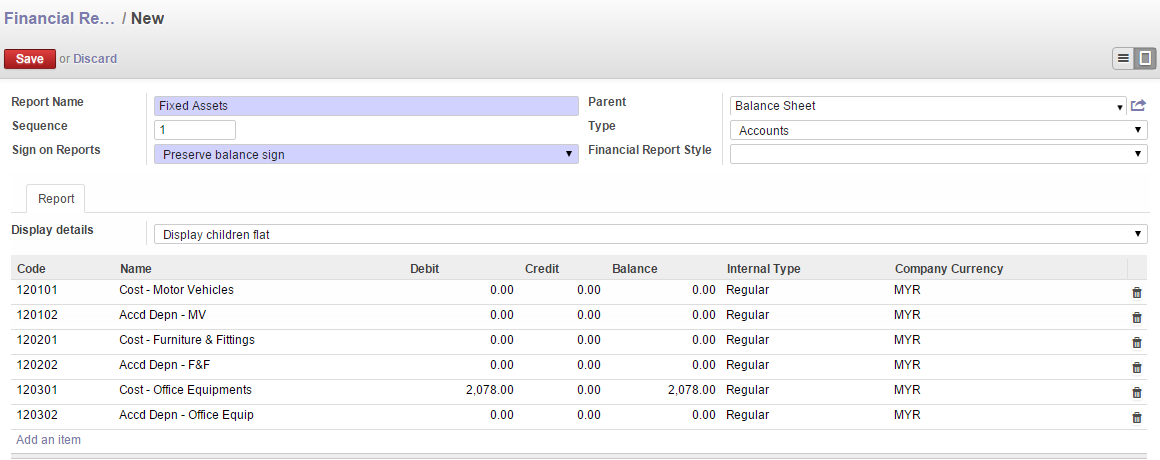Select account code 120302
1160x460 pixels.
(37, 416)
